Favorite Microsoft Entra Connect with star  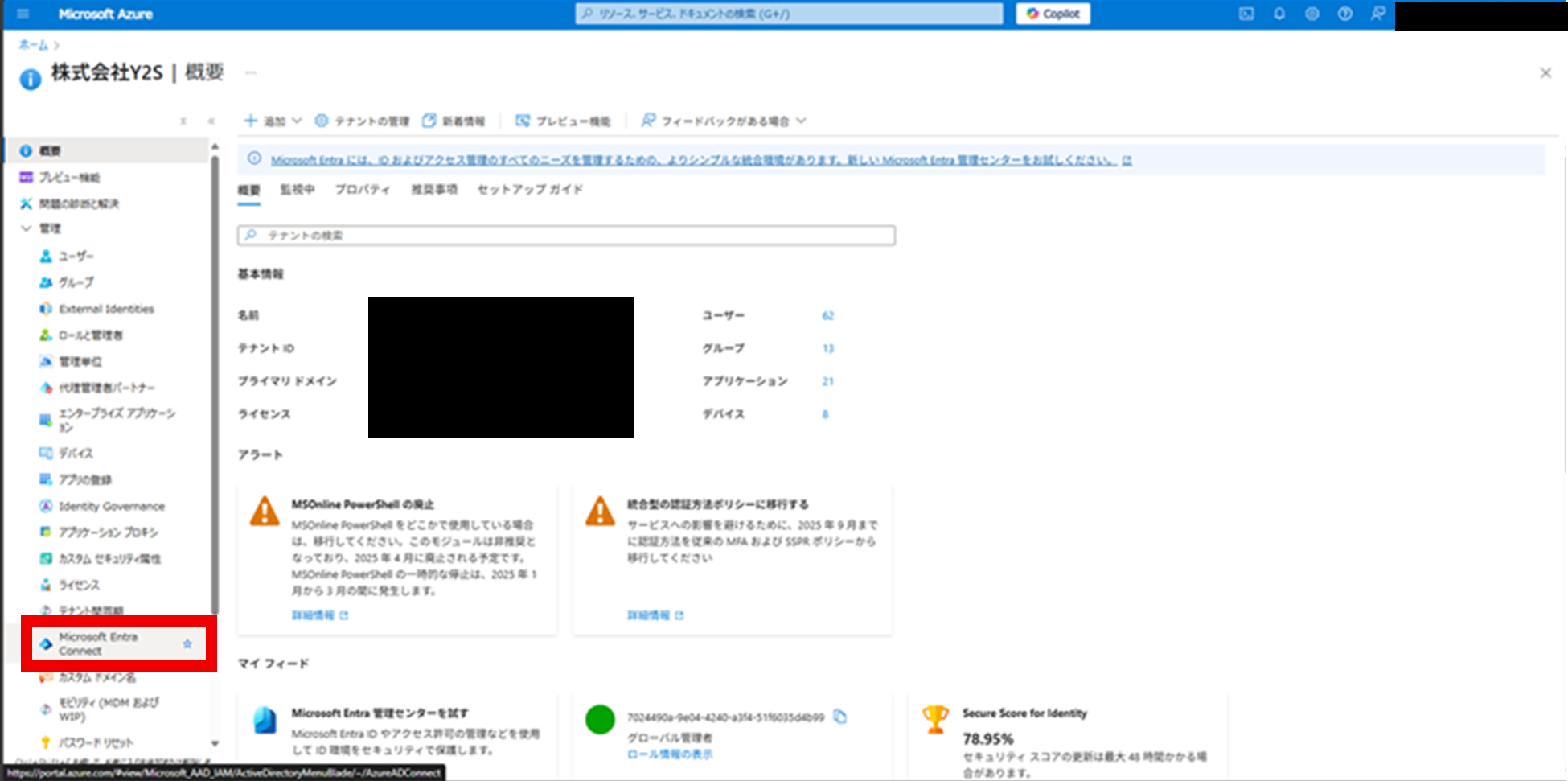tap(187, 644)
